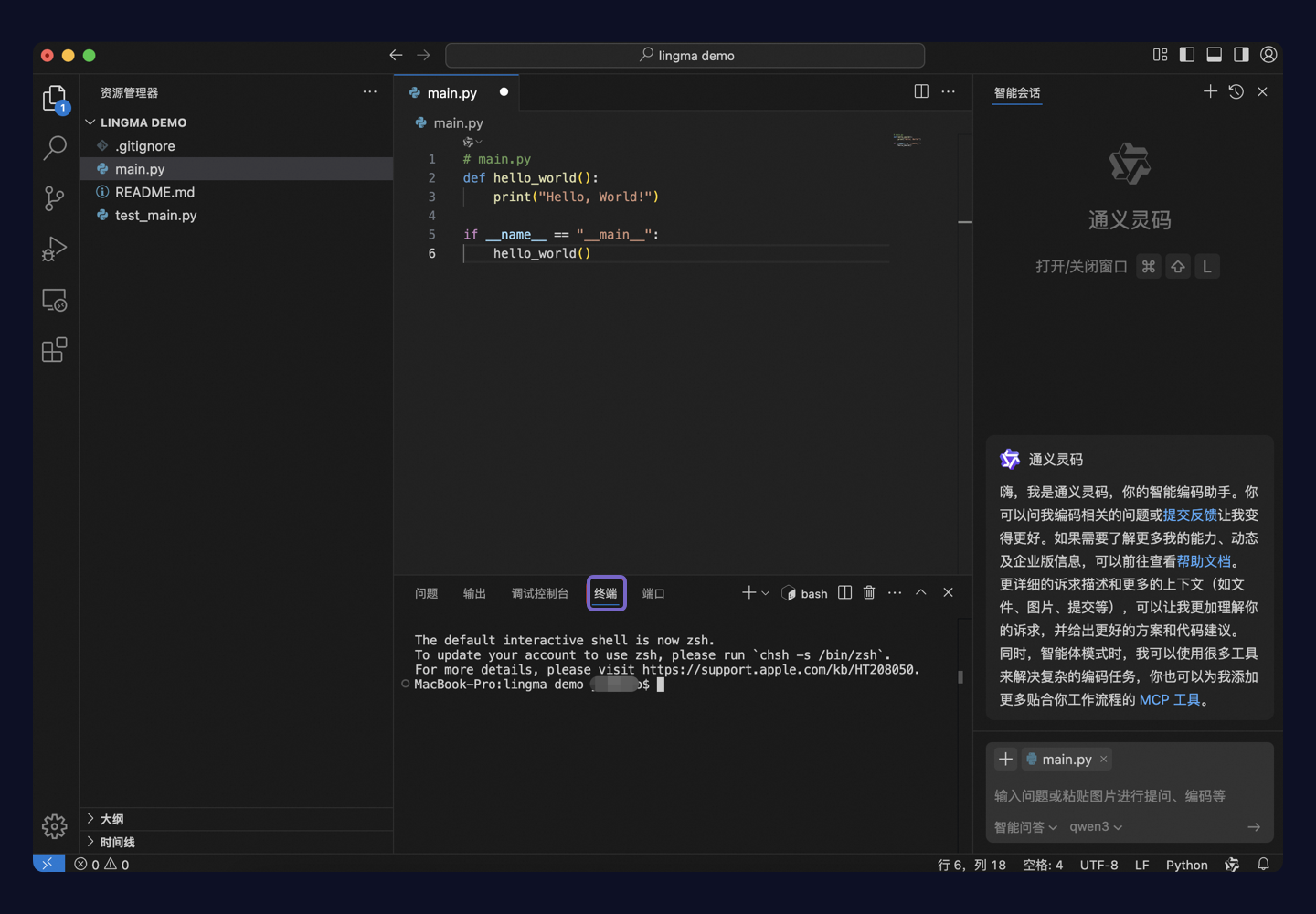Open notifications bell in status bar
Image resolution: width=1316 pixels, height=914 pixels.
(x=1264, y=864)
